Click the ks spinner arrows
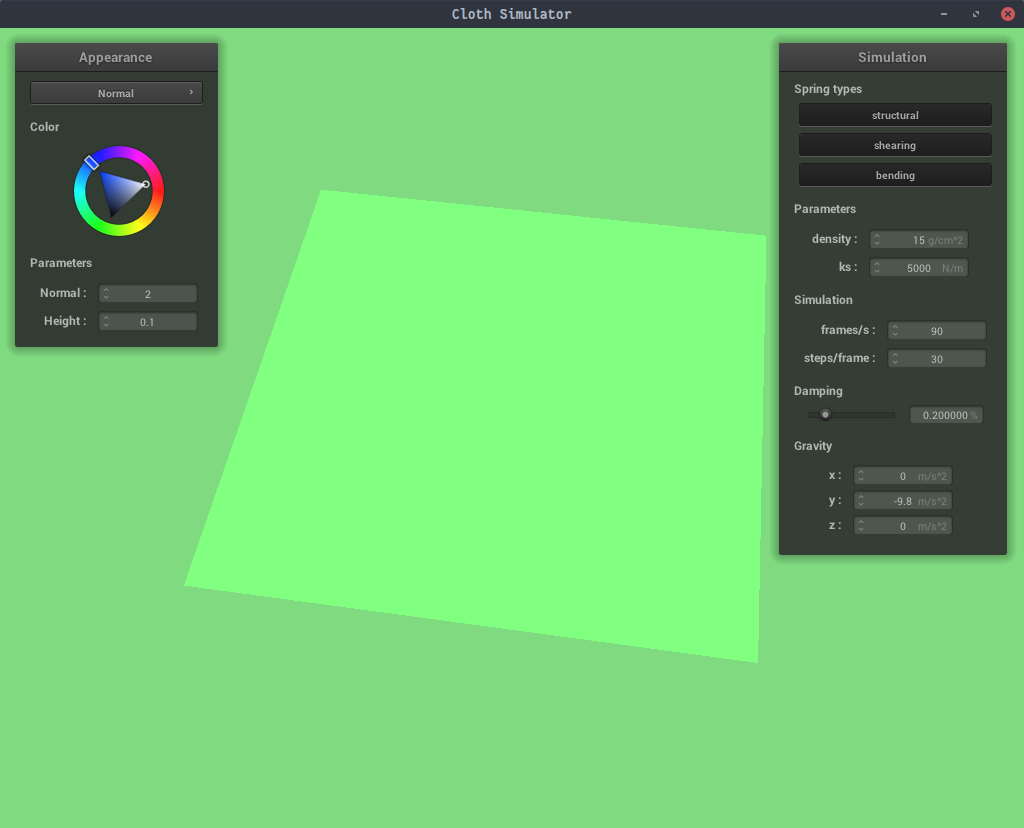The height and width of the screenshot is (828, 1024). tap(877, 268)
